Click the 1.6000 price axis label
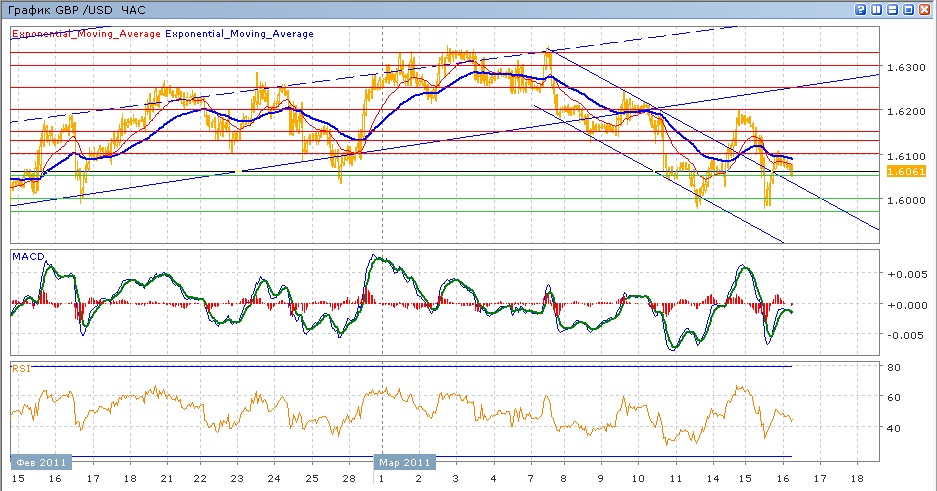 (x=907, y=200)
